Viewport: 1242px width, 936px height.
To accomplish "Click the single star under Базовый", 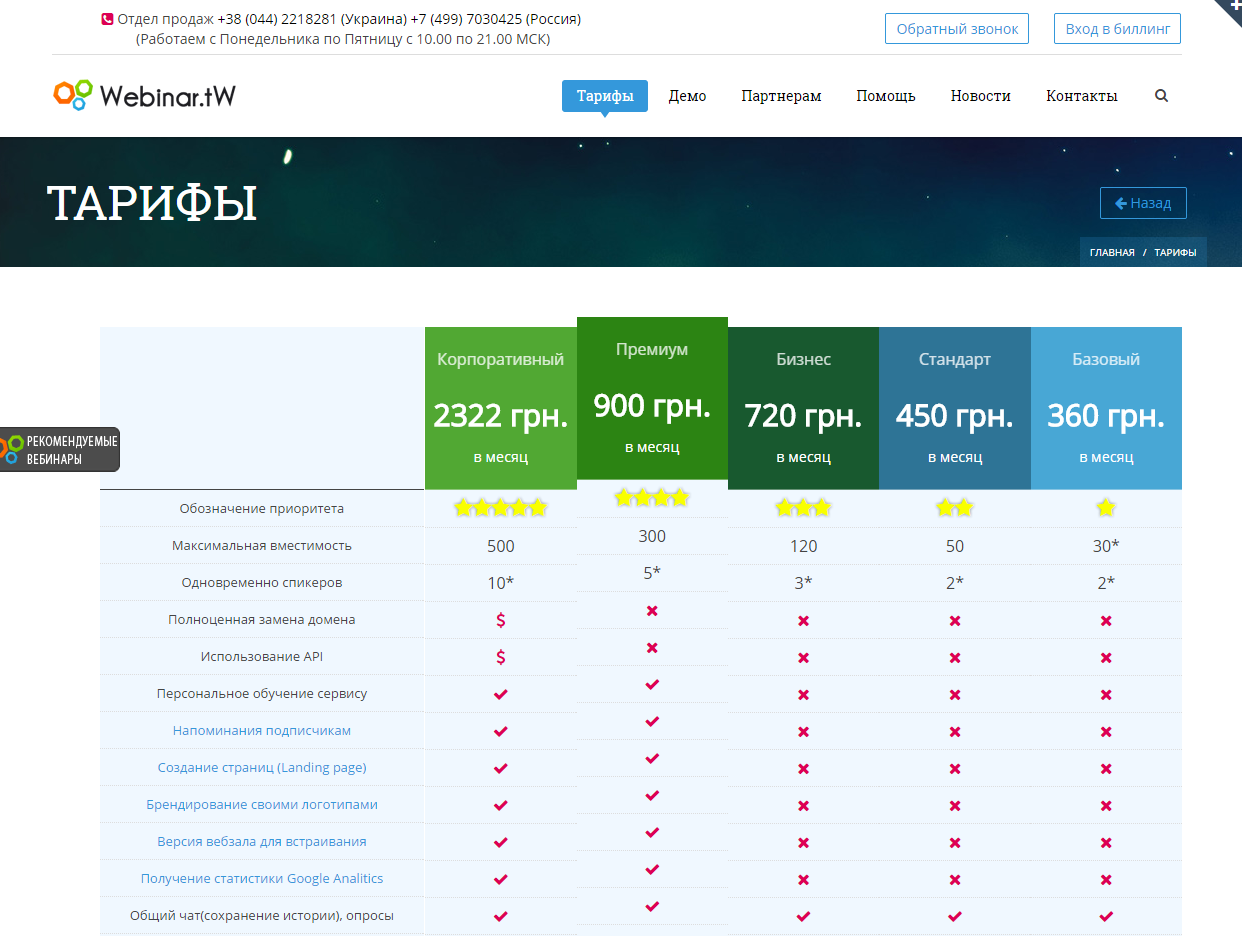I will coord(1106,508).
